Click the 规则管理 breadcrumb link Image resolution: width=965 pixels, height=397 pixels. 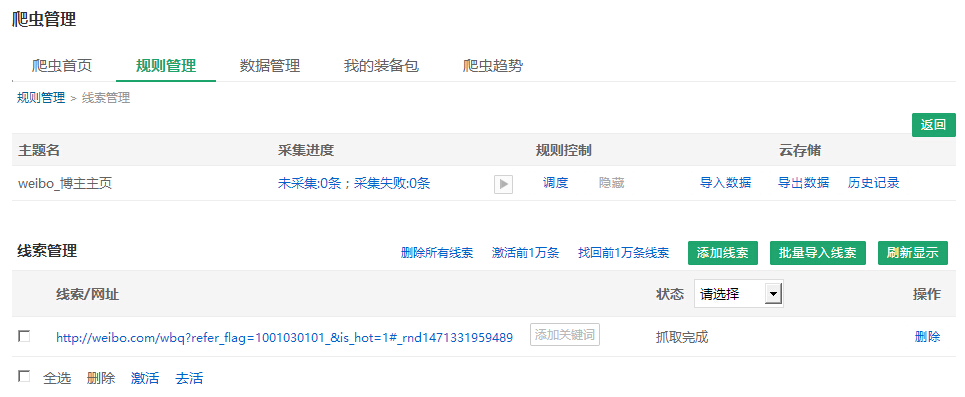coord(41,98)
